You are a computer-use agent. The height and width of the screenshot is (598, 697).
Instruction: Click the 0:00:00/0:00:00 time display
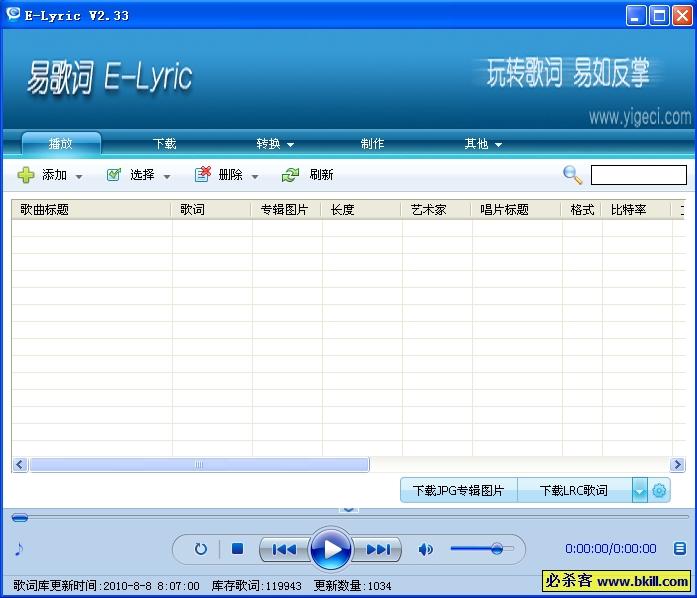(x=610, y=549)
